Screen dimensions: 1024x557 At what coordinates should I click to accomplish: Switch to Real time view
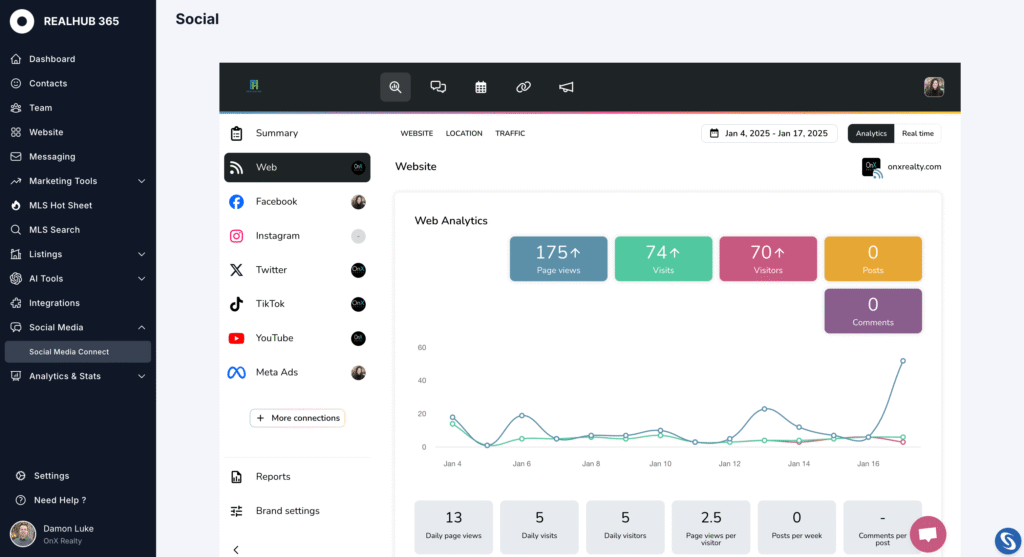[x=918, y=133]
